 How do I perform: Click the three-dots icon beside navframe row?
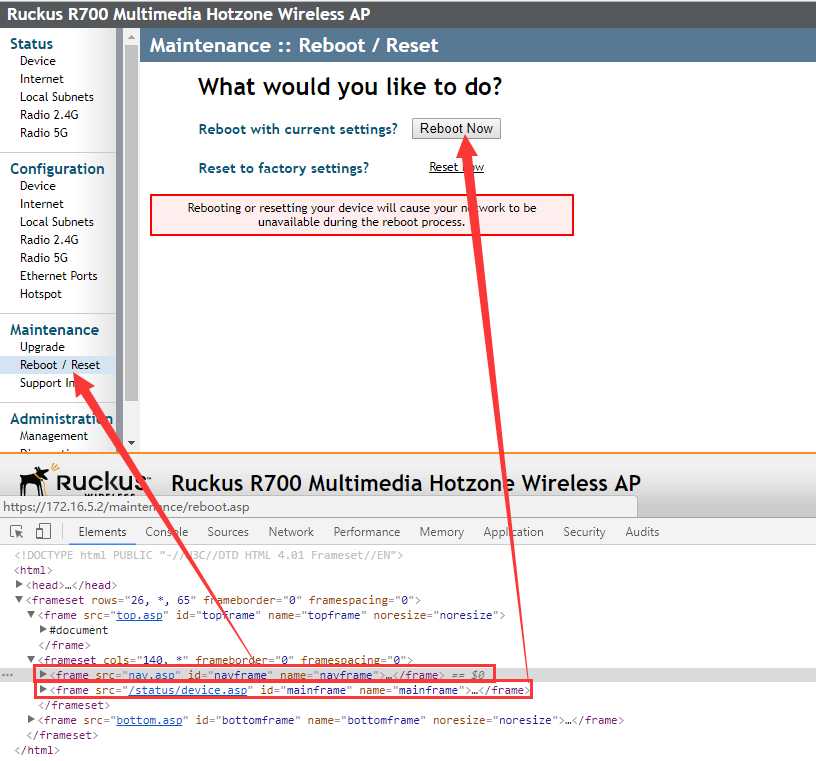click(x=7, y=675)
